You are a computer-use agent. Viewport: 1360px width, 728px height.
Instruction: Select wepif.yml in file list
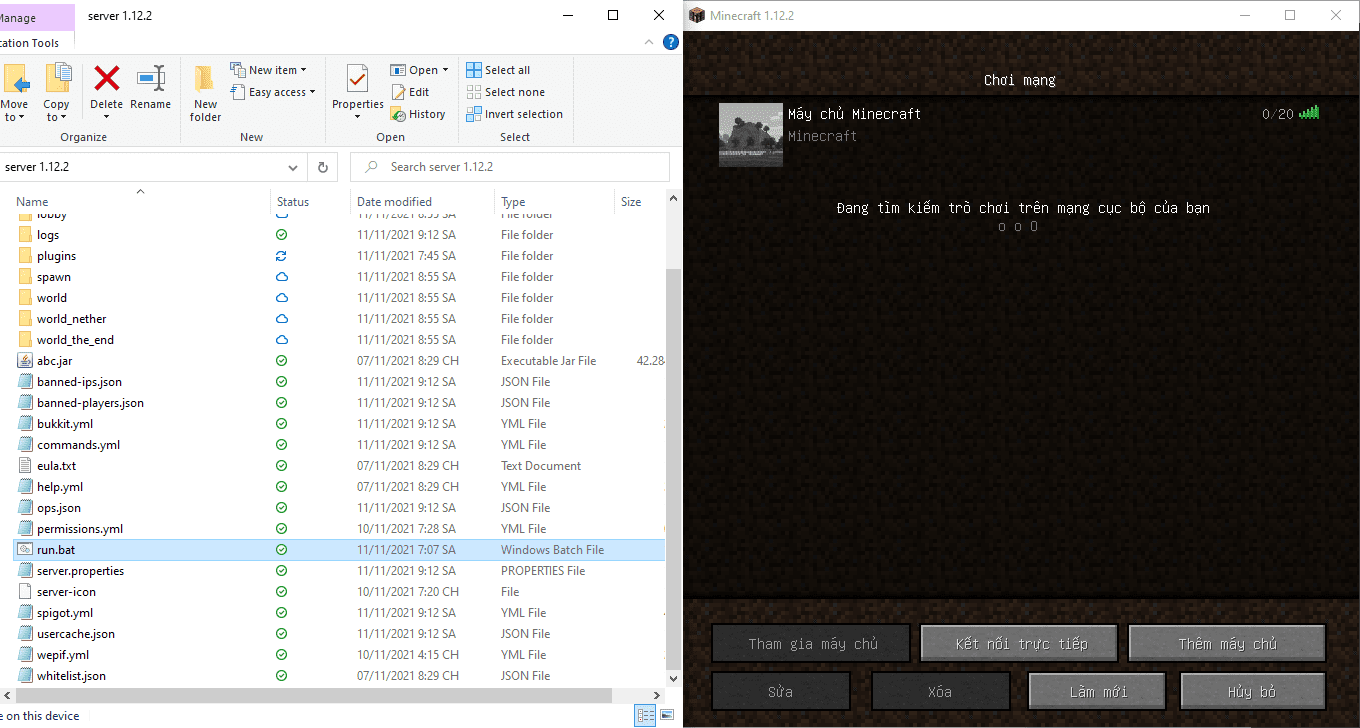pos(63,655)
